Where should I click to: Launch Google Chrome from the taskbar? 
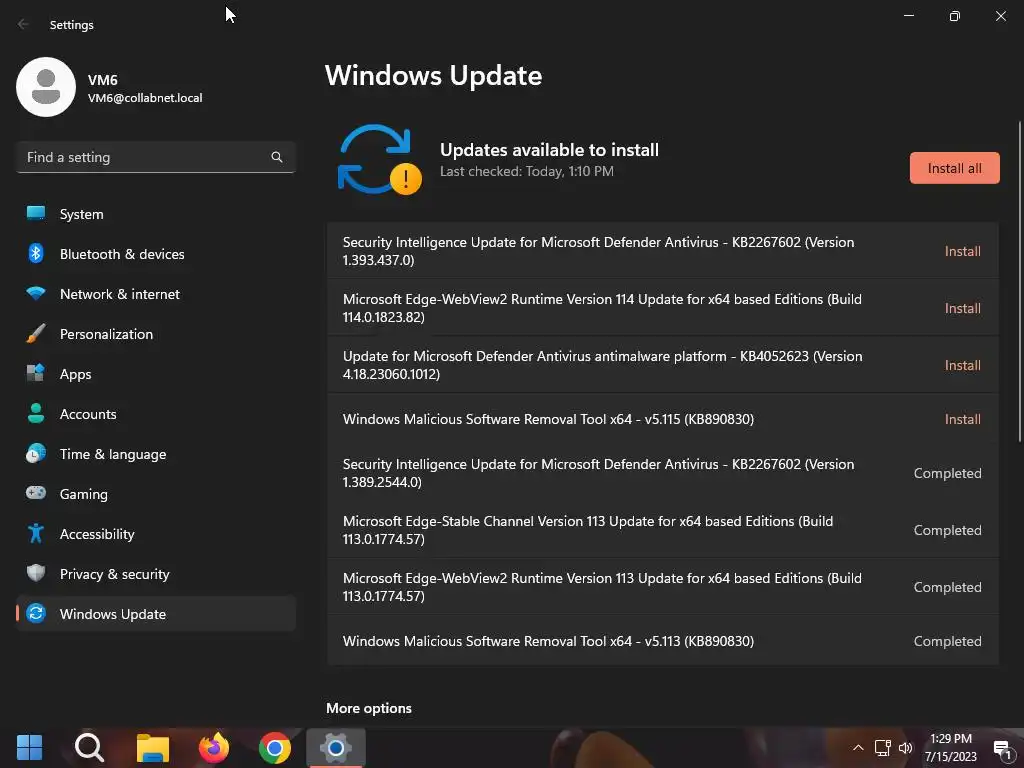[274, 748]
